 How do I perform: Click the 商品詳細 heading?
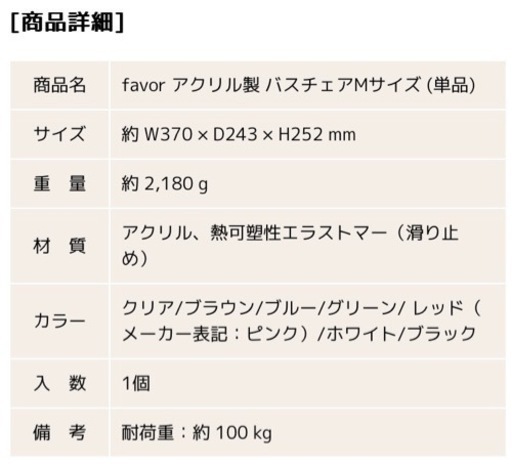coord(68,22)
